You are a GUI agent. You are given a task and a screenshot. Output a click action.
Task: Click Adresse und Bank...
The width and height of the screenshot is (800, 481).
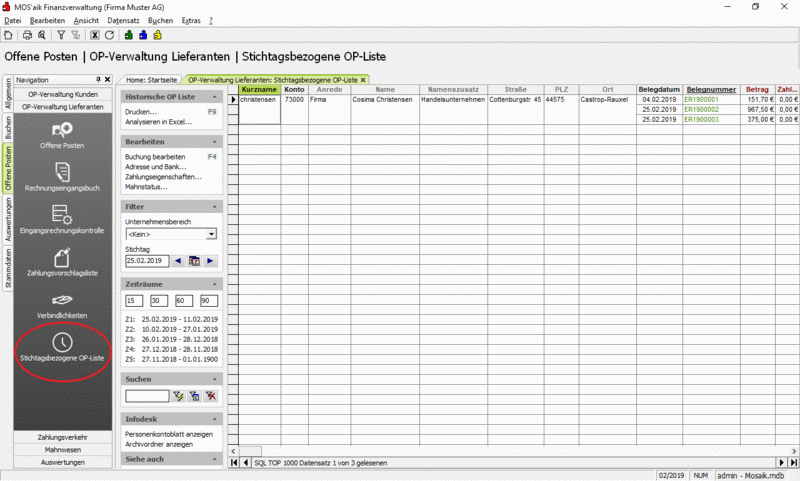point(156,167)
